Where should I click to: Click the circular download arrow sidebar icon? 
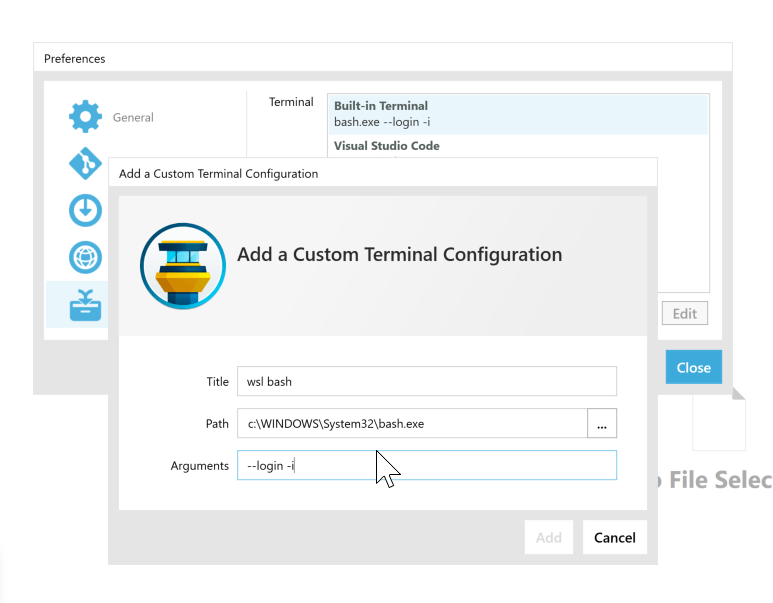[85, 210]
